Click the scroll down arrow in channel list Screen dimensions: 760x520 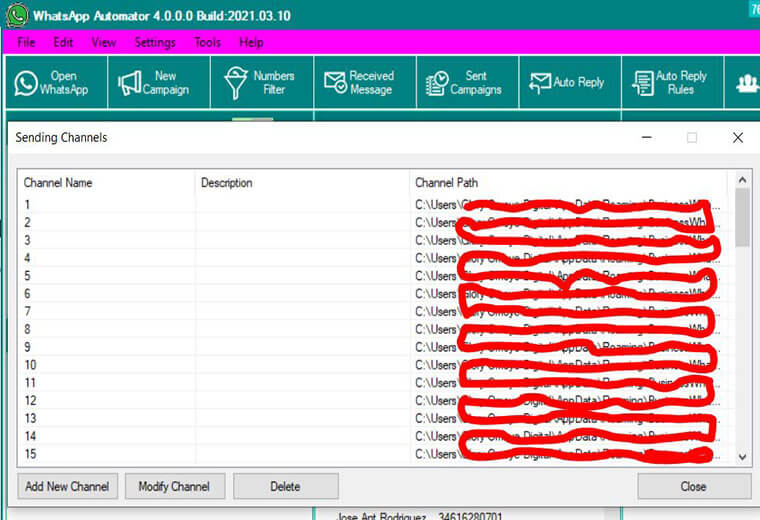pyautogui.click(x=742, y=457)
